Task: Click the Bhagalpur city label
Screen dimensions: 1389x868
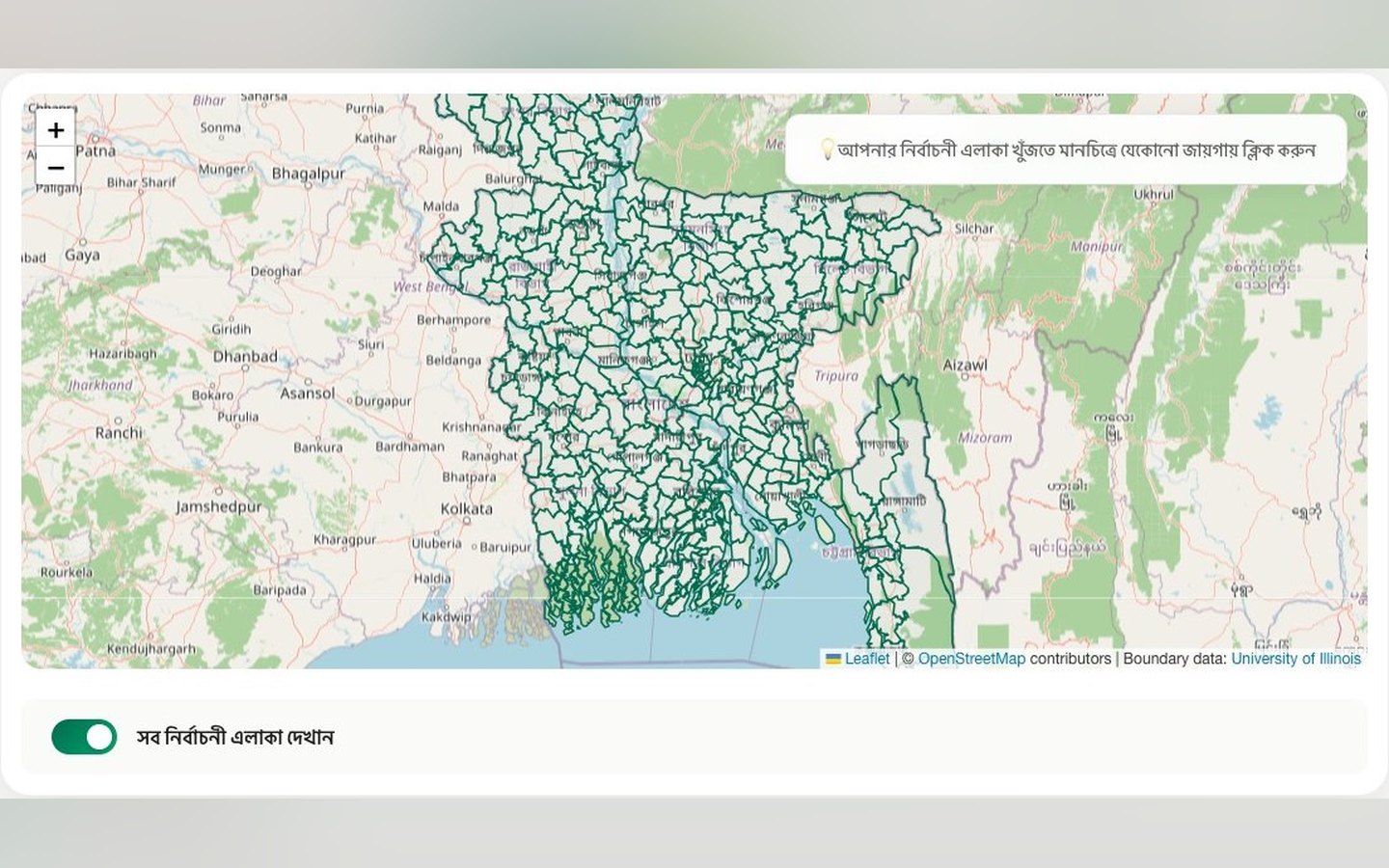Action: coord(308,174)
